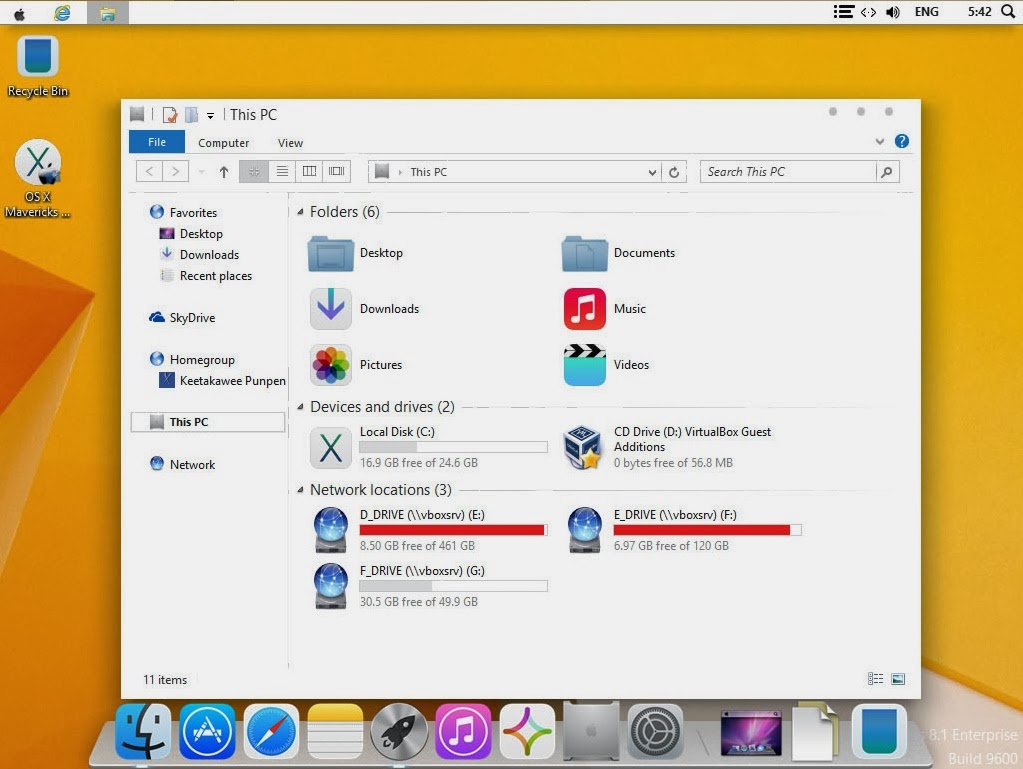Switch to the View tab

290,142
